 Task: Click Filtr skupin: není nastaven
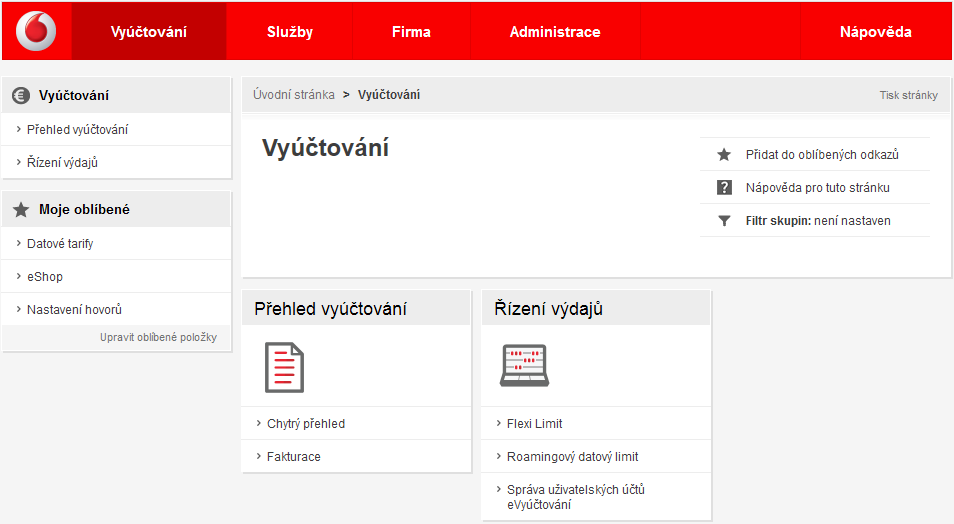[x=818, y=220]
